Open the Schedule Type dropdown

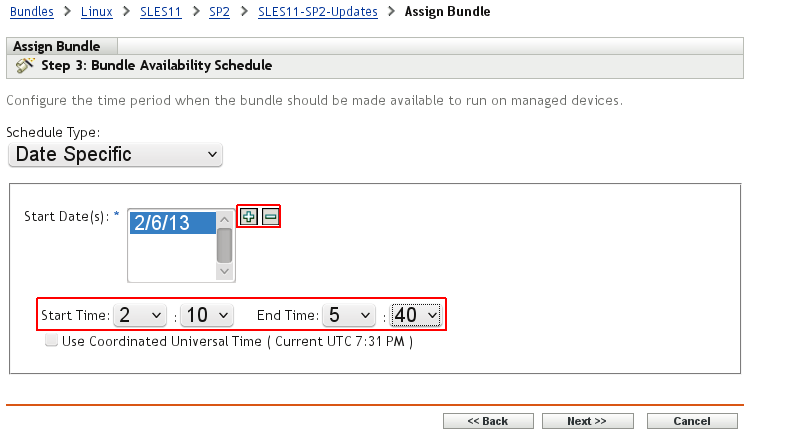click(x=115, y=154)
